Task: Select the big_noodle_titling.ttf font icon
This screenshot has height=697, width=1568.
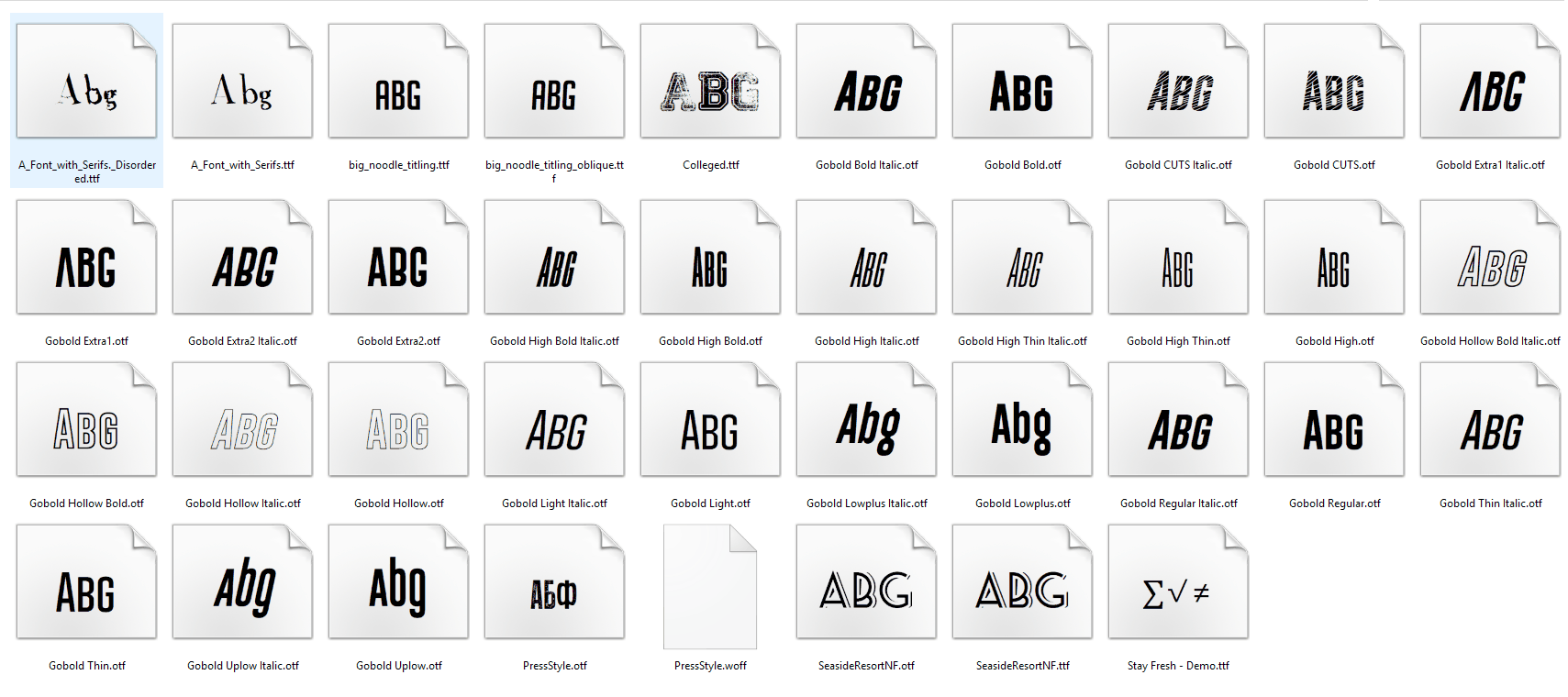Action: point(398,83)
